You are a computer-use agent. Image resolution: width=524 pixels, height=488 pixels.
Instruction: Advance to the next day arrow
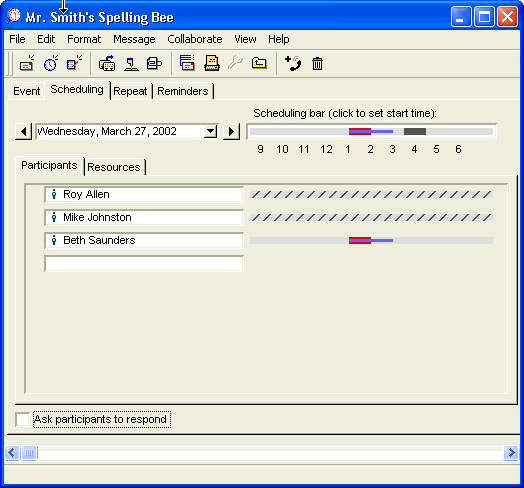tap(231, 131)
